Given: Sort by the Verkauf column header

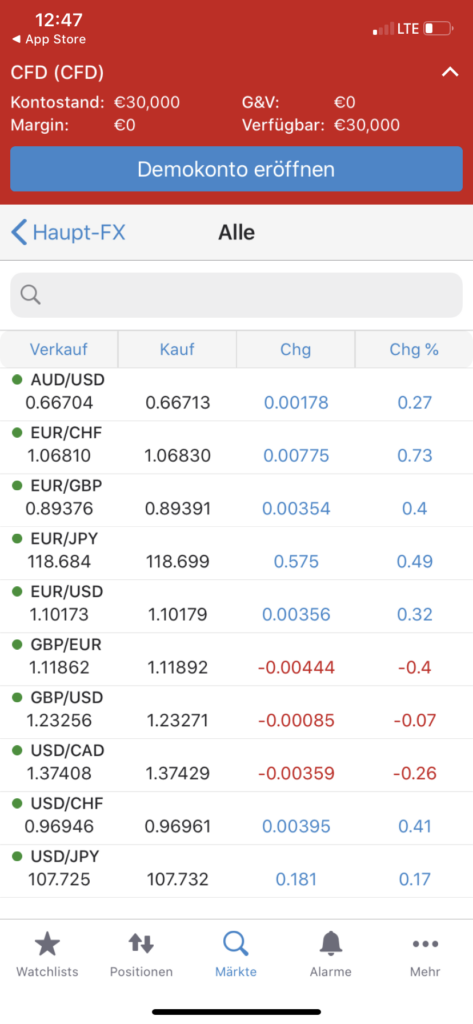Looking at the screenshot, I should tap(59, 349).
